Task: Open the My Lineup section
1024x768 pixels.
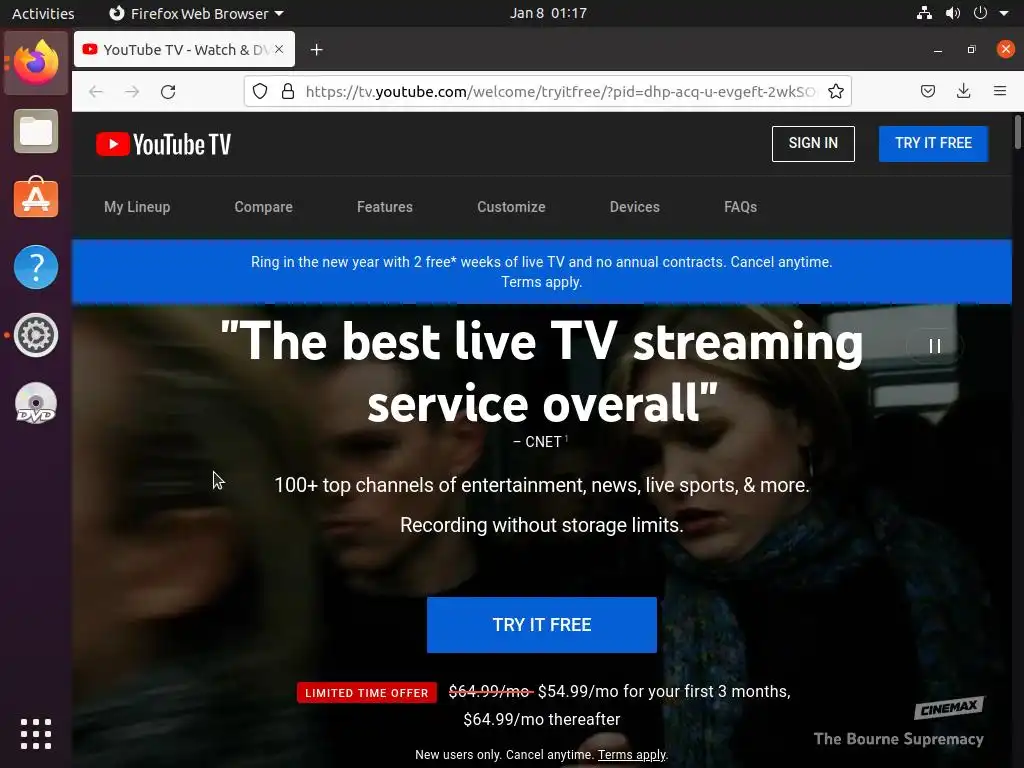Action: tap(137, 207)
